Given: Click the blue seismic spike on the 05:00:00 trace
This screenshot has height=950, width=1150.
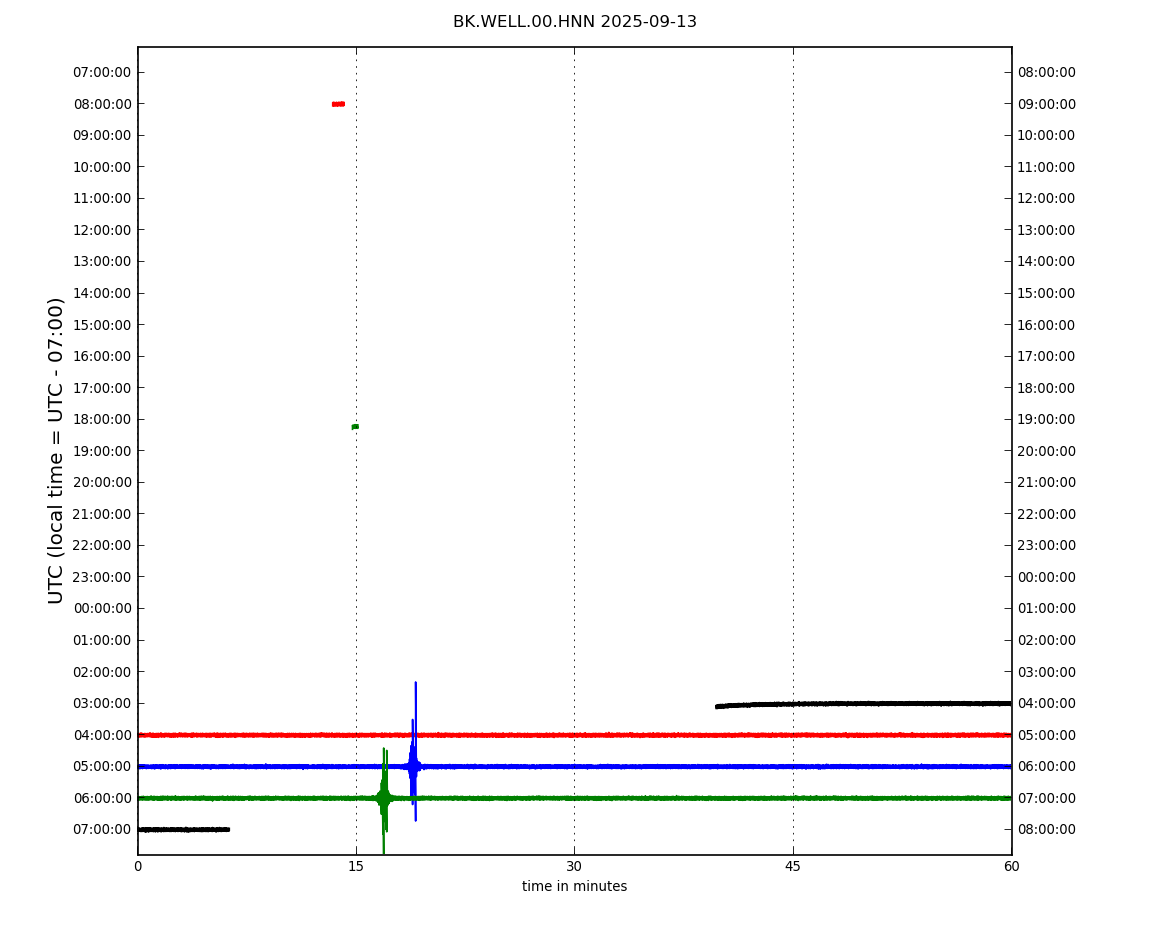Looking at the screenshot, I should (414, 752).
